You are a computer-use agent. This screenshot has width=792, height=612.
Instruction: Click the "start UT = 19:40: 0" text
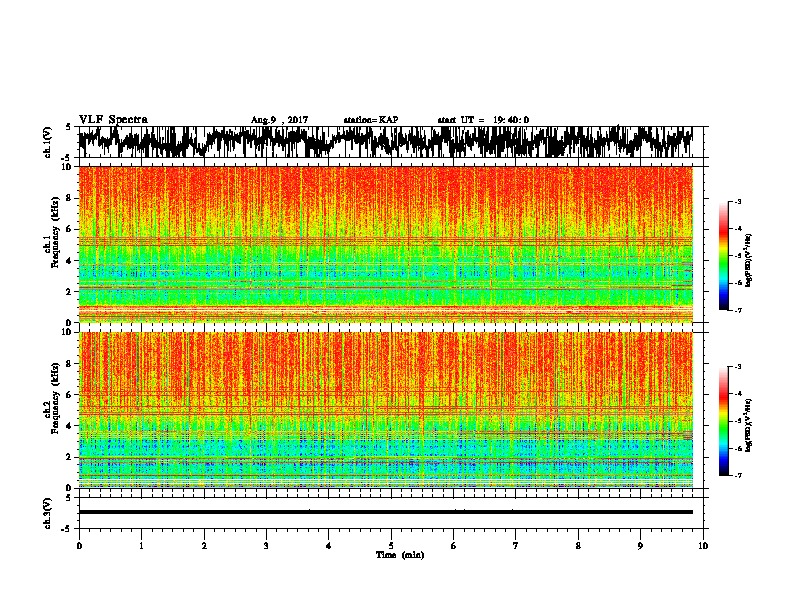pos(483,120)
